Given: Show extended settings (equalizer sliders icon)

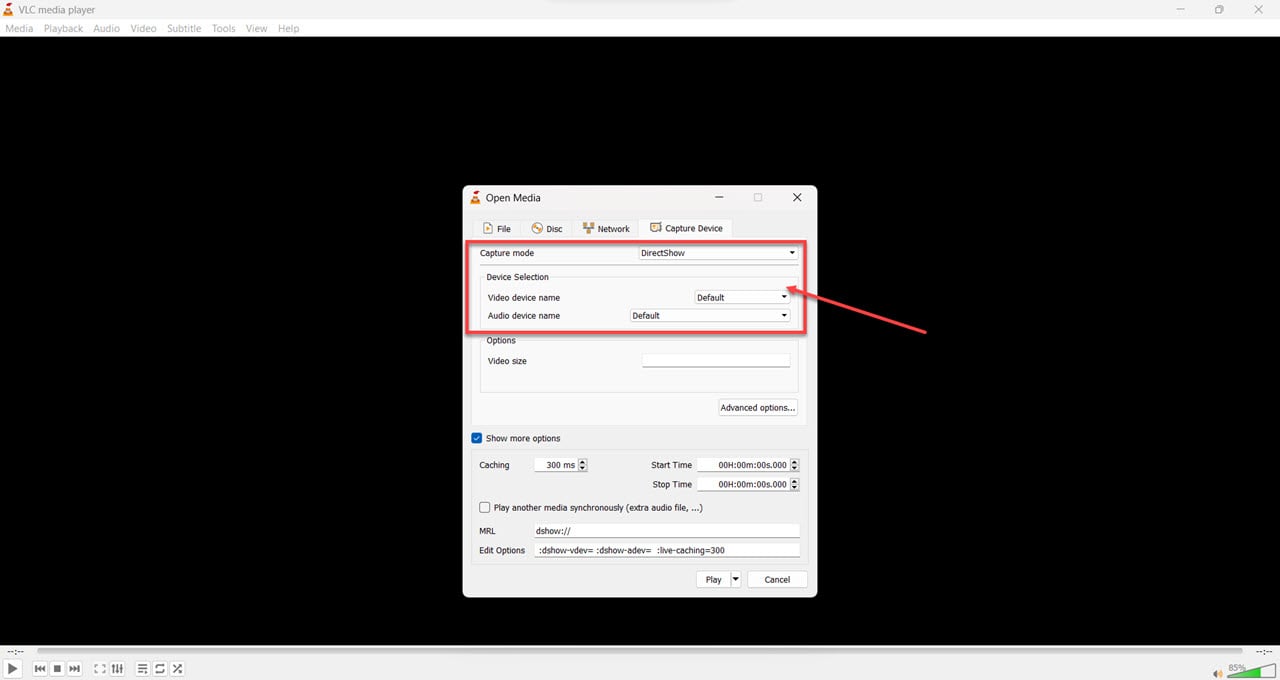Looking at the screenshot, I should (117, 668).
